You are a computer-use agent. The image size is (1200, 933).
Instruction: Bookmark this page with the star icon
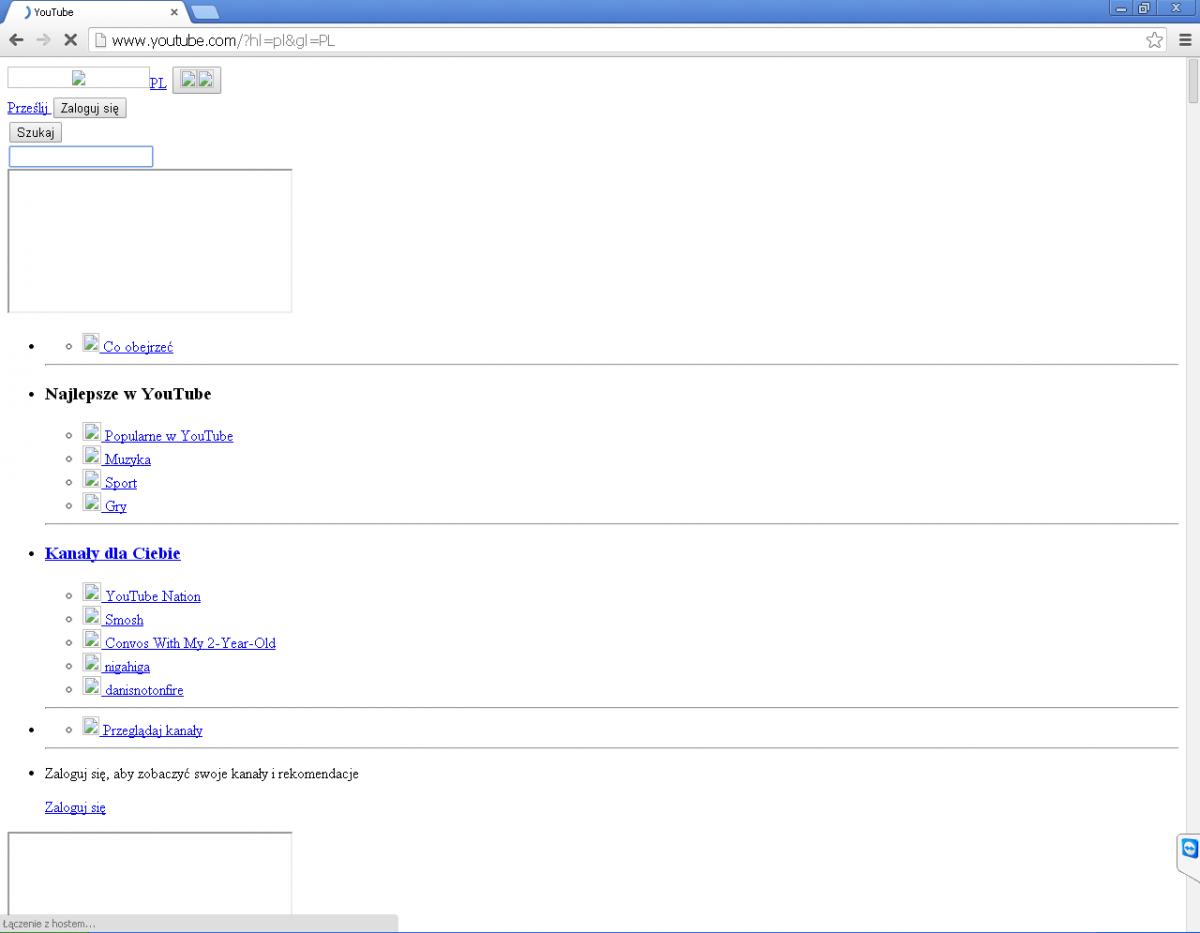1155,40
